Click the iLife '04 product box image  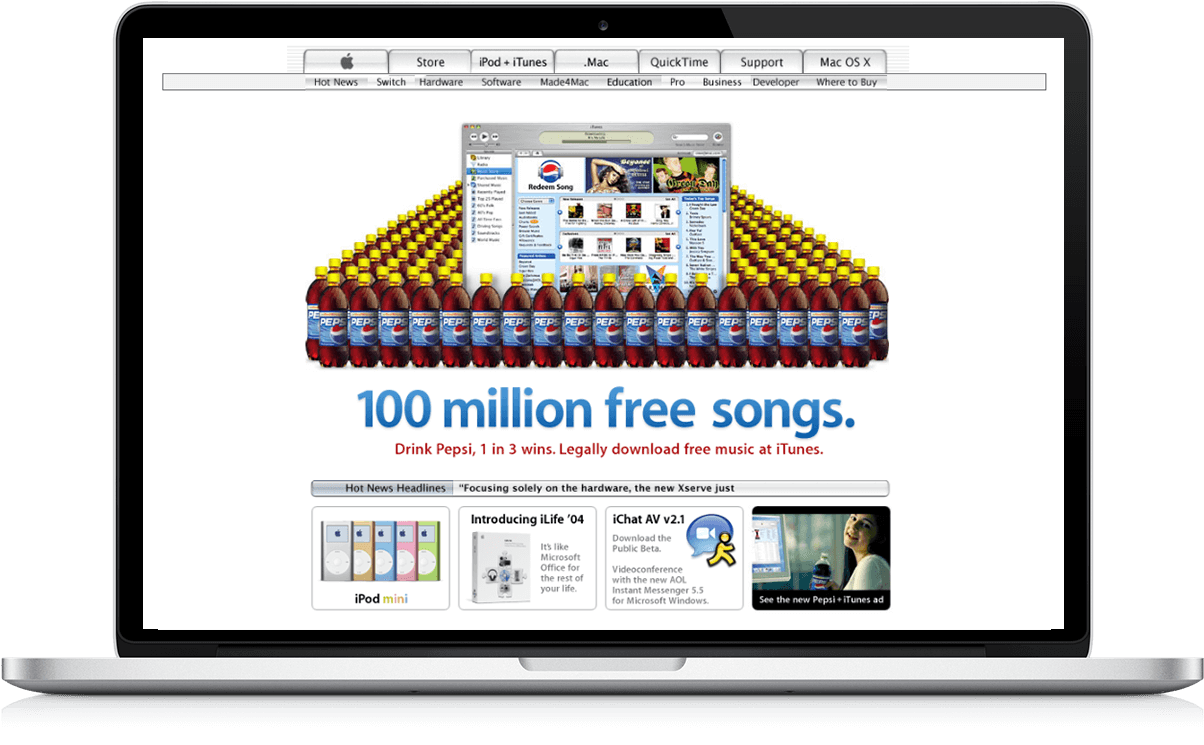(x=500, y=568)
